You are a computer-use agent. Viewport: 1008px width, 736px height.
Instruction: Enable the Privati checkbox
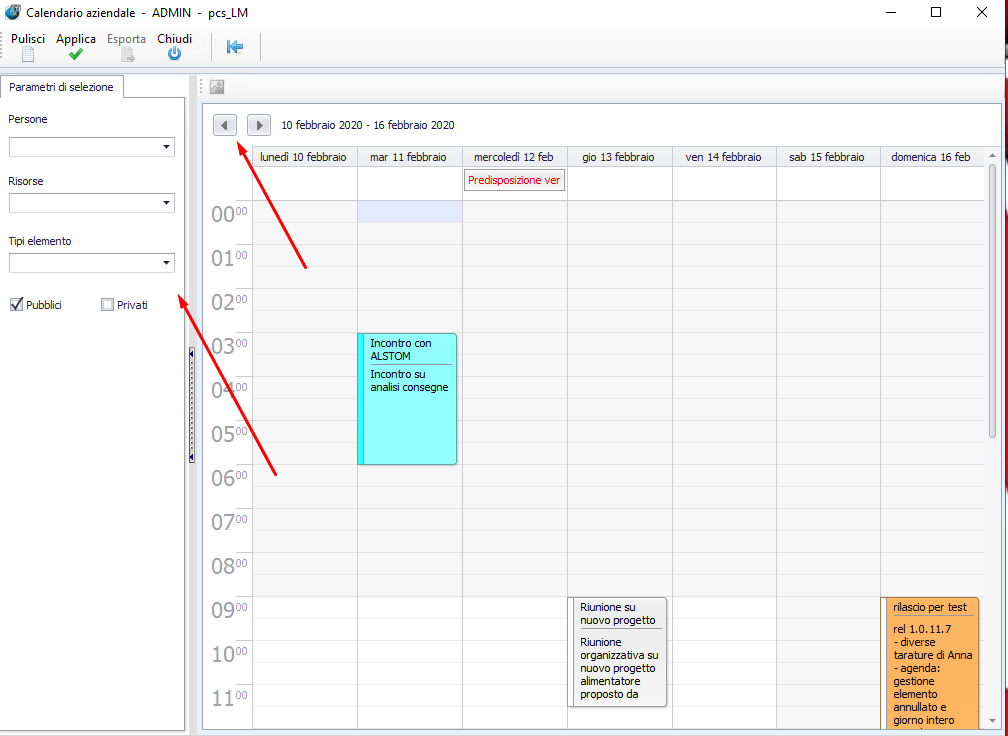pyautogui.click(x=108, y=305)
